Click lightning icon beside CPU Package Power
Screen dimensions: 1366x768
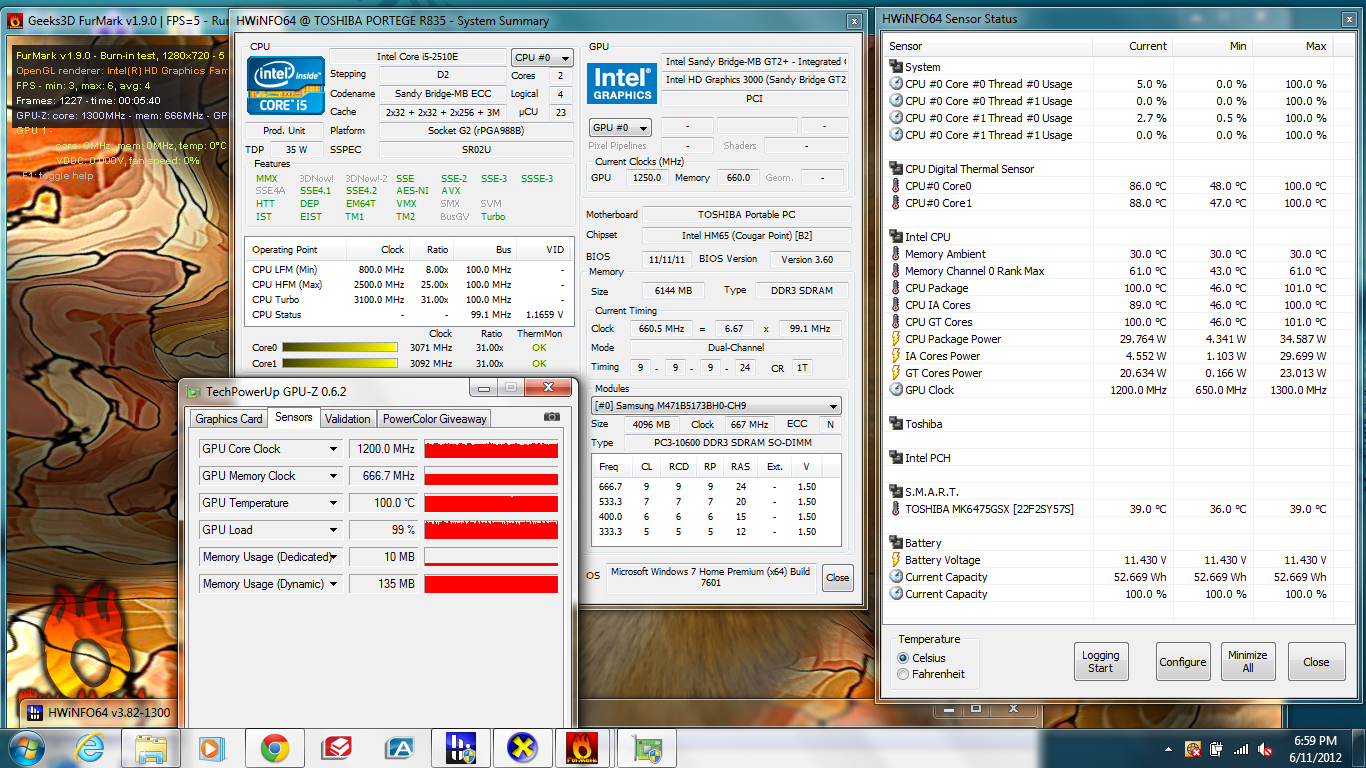896,339
